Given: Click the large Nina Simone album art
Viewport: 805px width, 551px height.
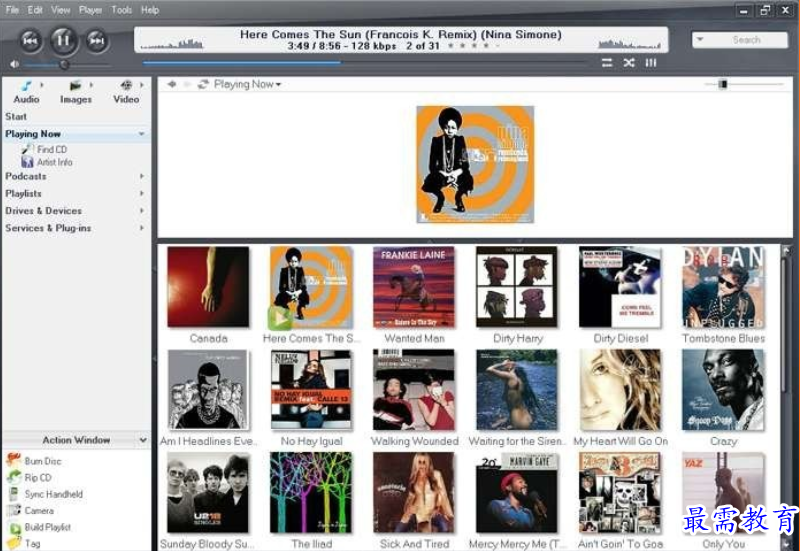Looking at the screenshot, I should (x=475, y=164).
